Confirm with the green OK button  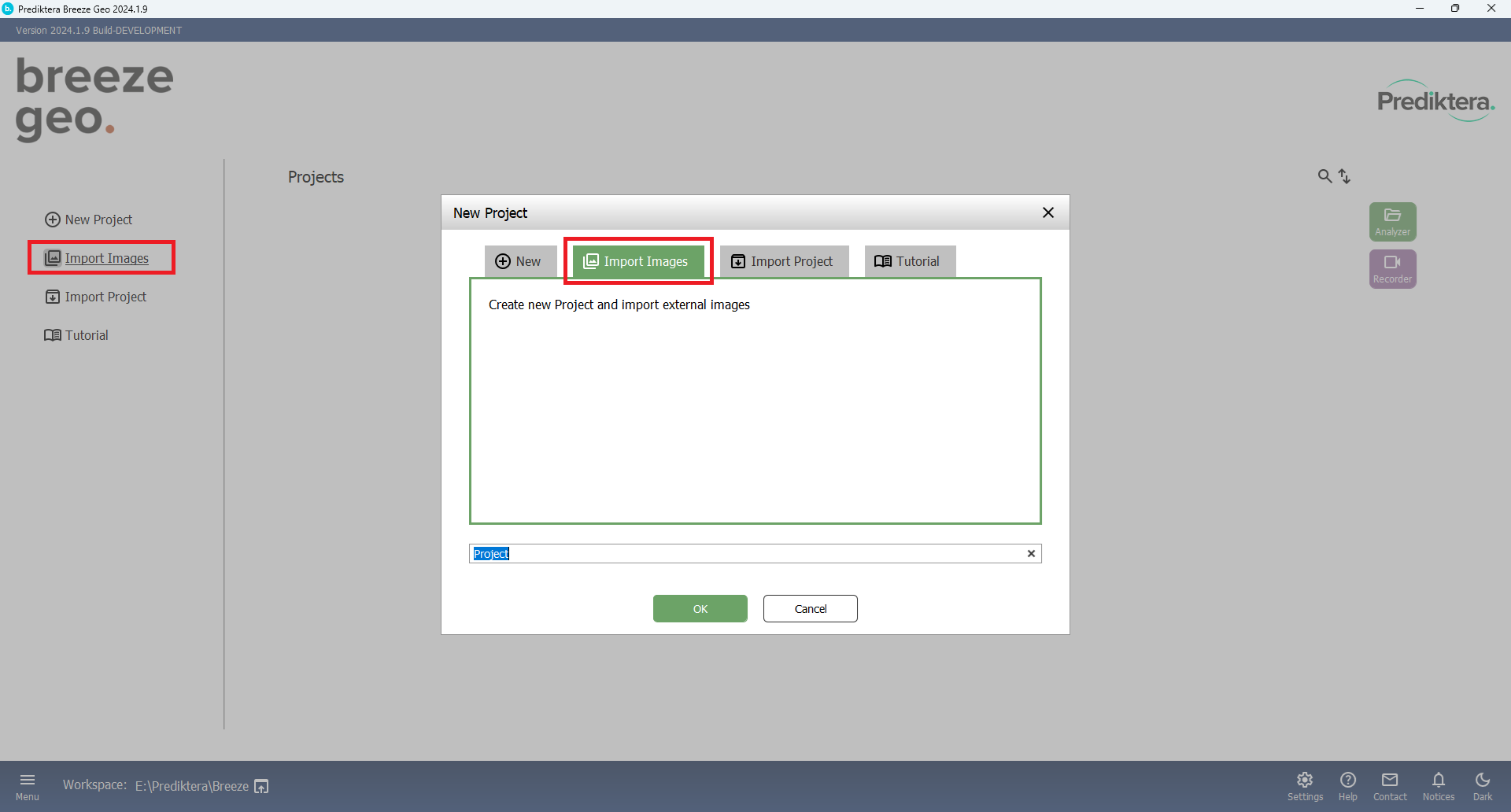point(700,608)
